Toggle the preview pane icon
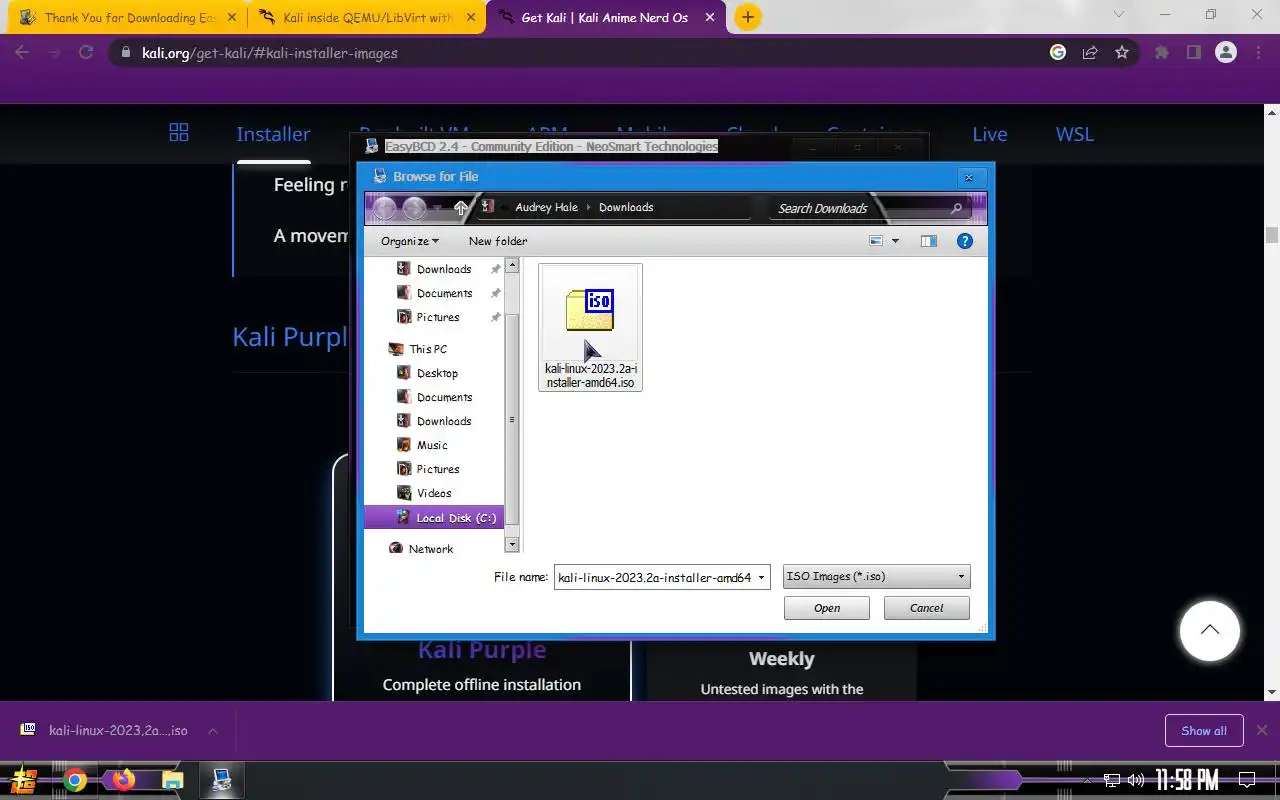 (929, 241)
